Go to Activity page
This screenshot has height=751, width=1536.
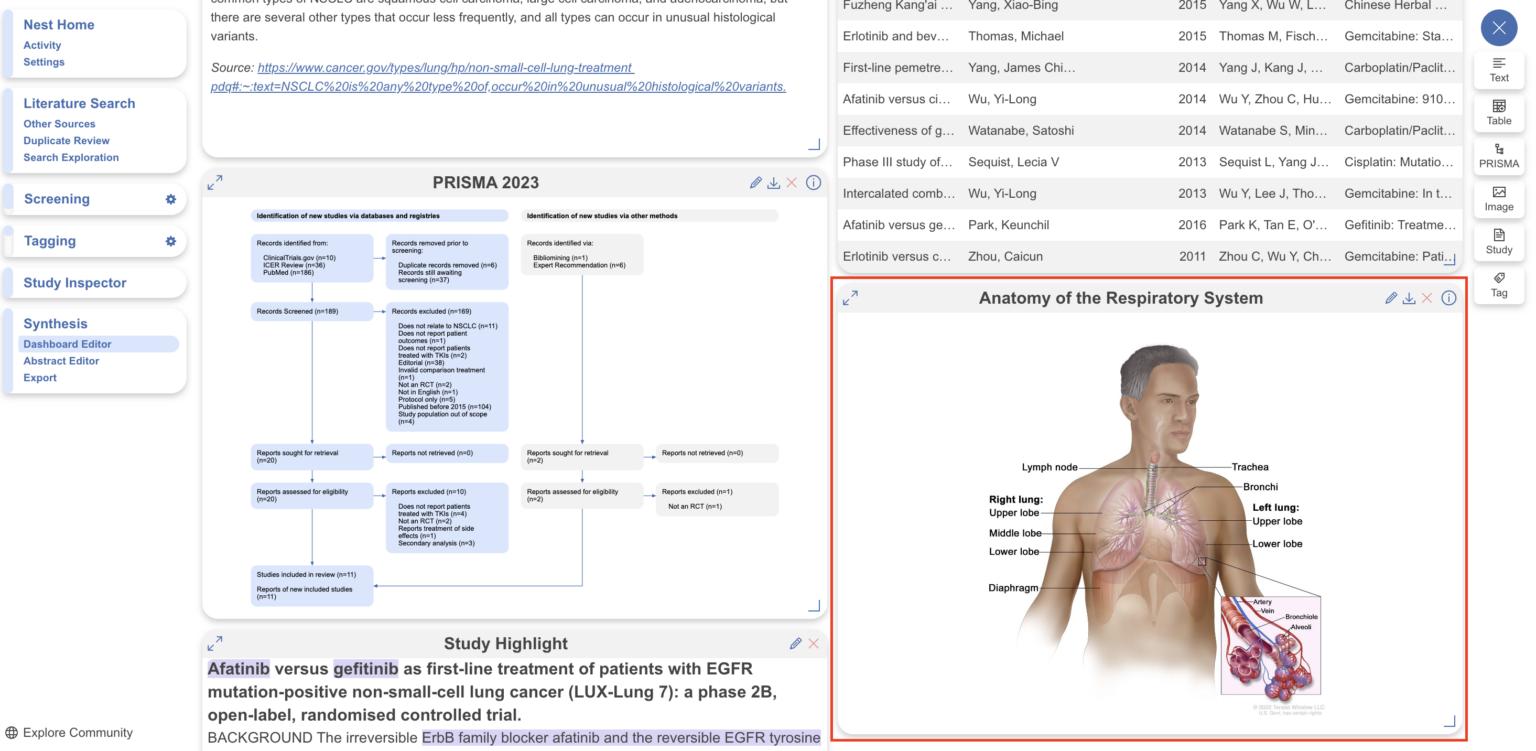tap(42, 45)
